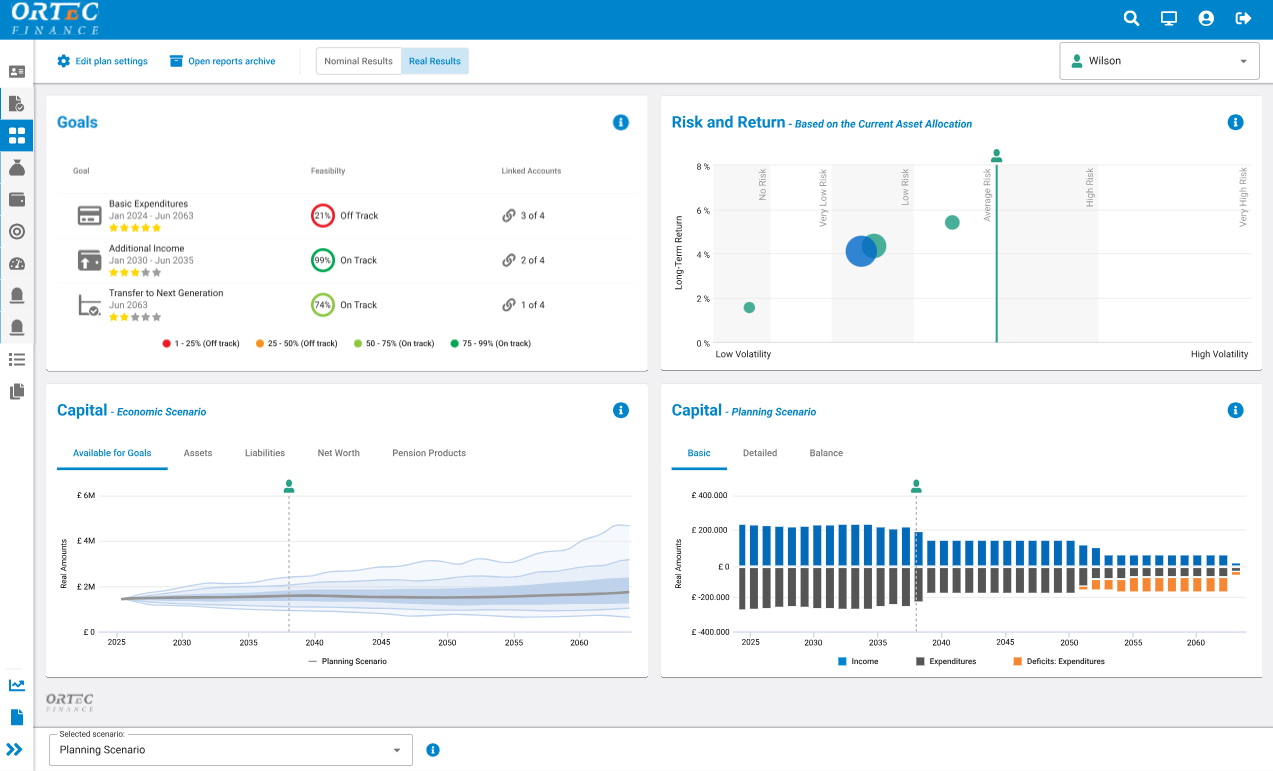Switch to the Liabilities tab

tap(265, 453)
